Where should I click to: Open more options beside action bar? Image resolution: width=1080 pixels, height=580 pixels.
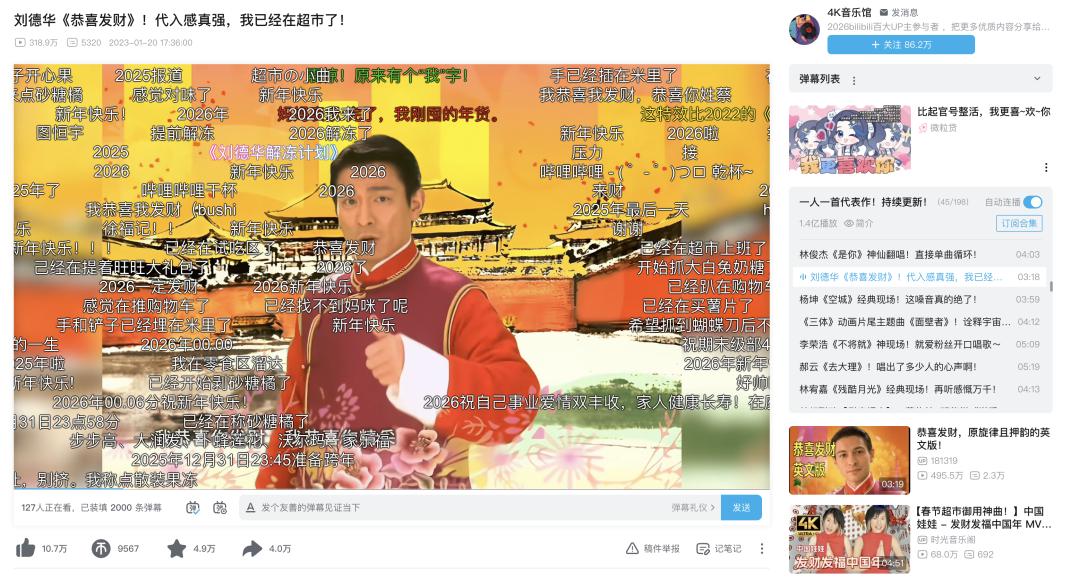point(762,548)
